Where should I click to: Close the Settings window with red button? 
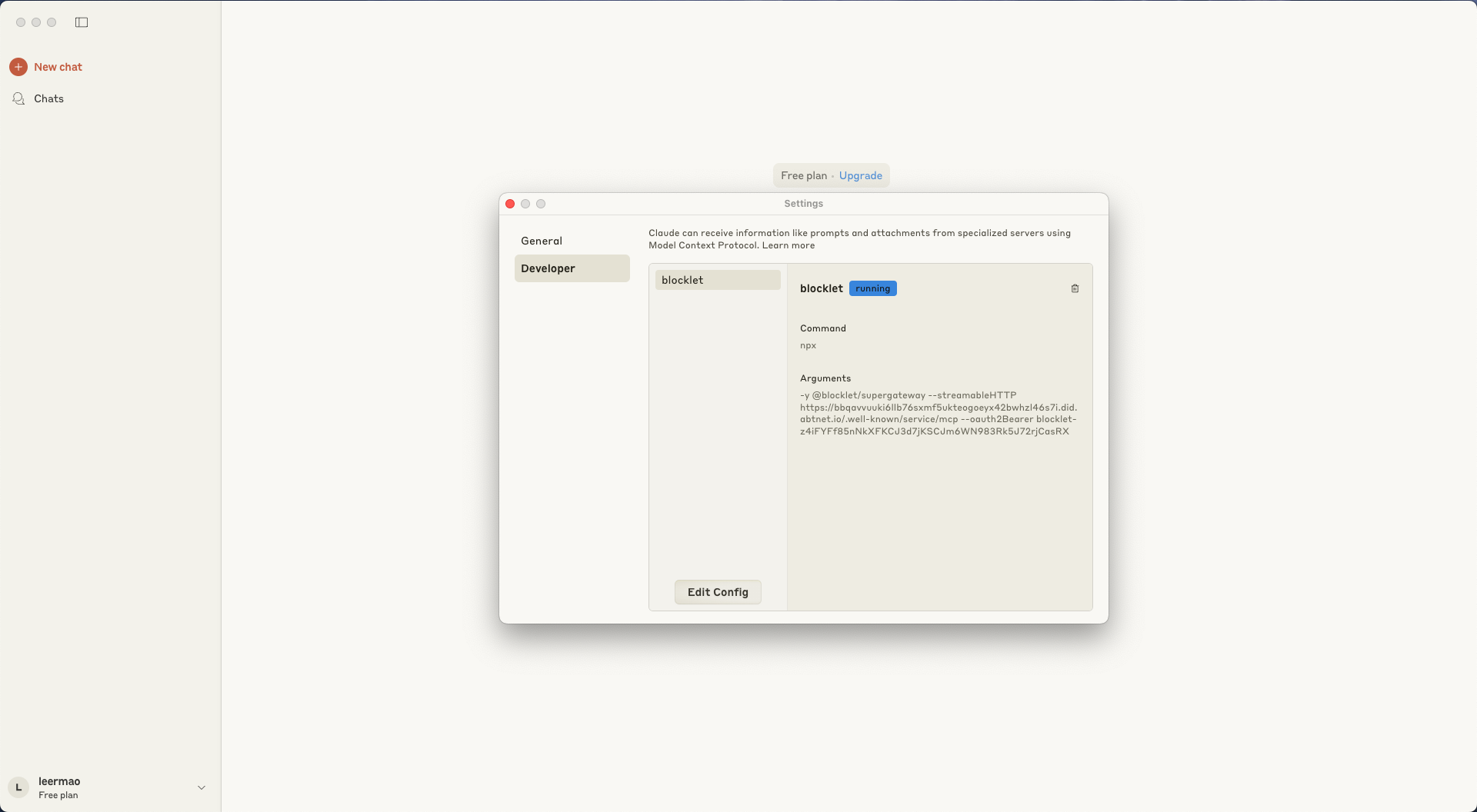tap(510, 204)
